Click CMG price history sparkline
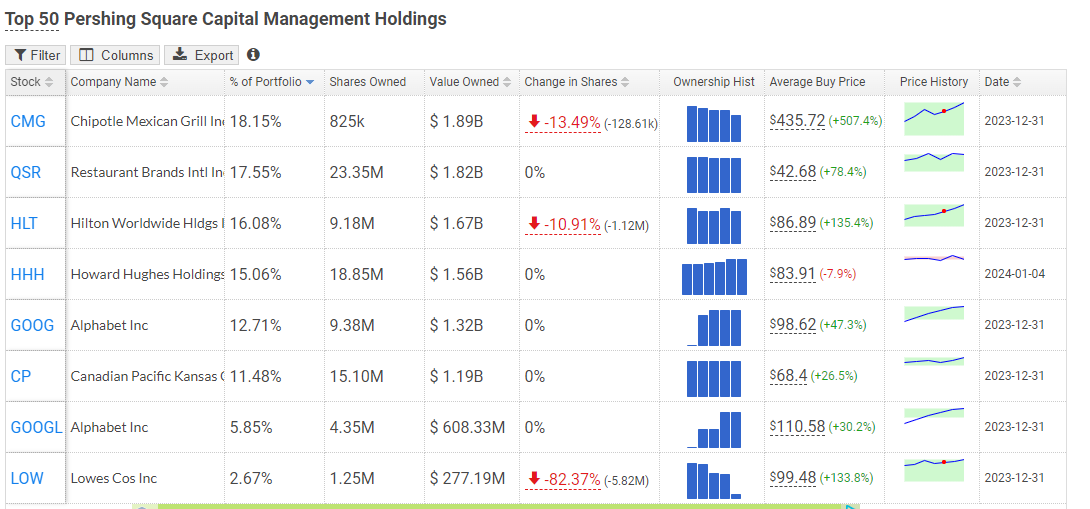The width and height of the screenshot is (1090, 509). pos(934,119)
